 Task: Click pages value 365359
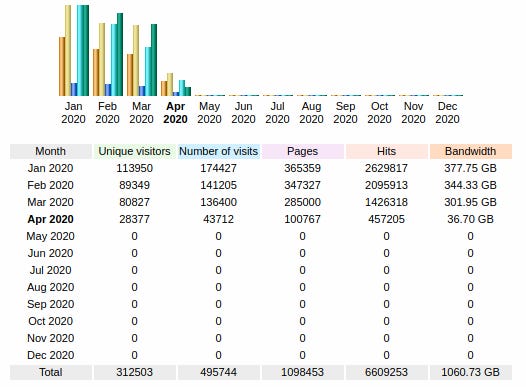(x=303, y=168)
